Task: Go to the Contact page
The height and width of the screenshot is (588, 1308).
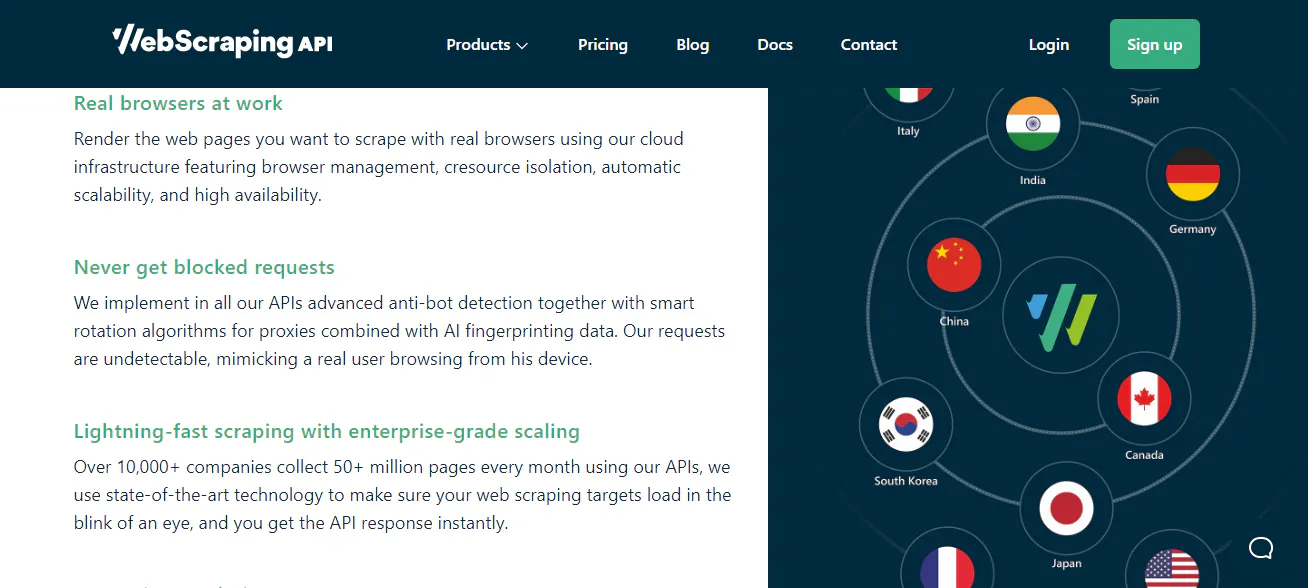Action: (868, 44)
